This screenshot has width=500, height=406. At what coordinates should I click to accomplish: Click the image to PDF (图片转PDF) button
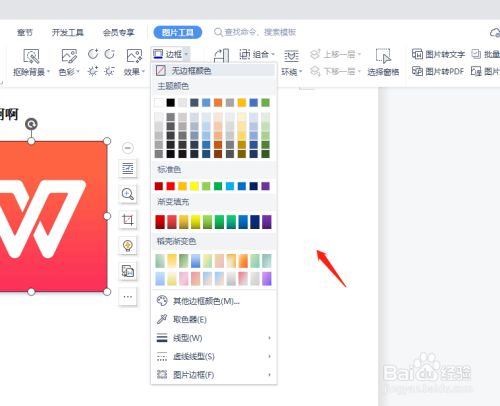(438, 71)
